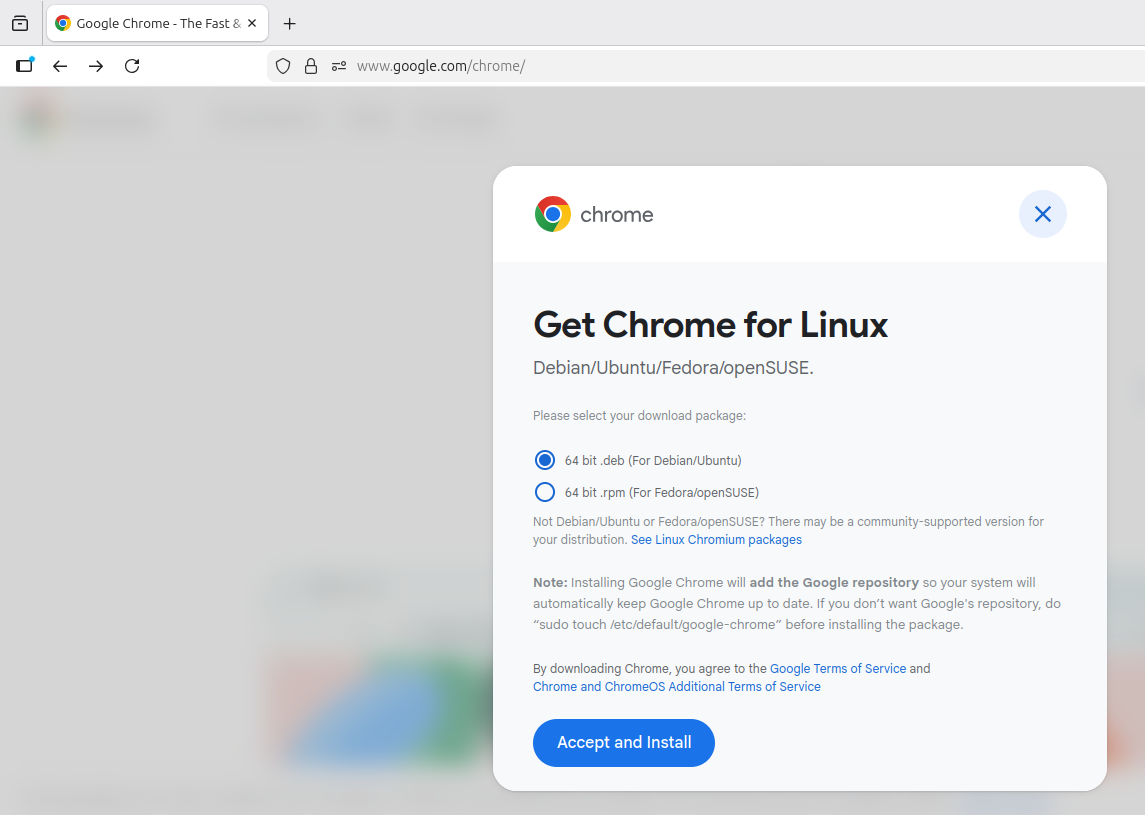Focus the address bar with www.google.com/chrome/
The image size is (1145, 815).
coord(600,66)
